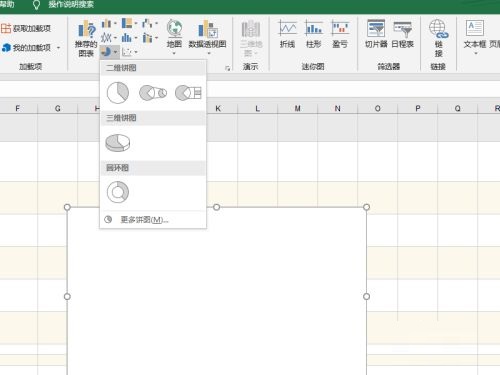The height and width of the screenshot is (375, 500).
Task: Open More Pie Charts (更多饼图)
Action: pos(153,220)
